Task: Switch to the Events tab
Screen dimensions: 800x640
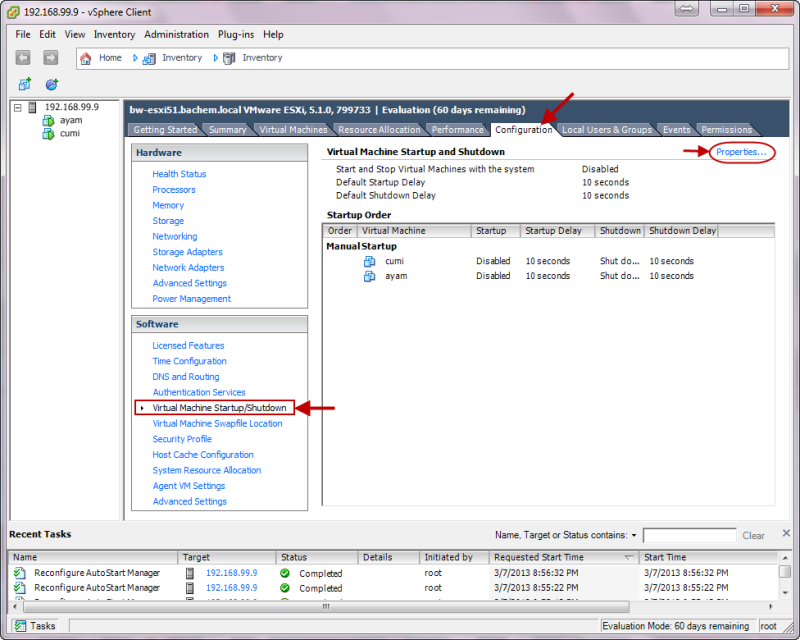Action: (x=677, y=130)
